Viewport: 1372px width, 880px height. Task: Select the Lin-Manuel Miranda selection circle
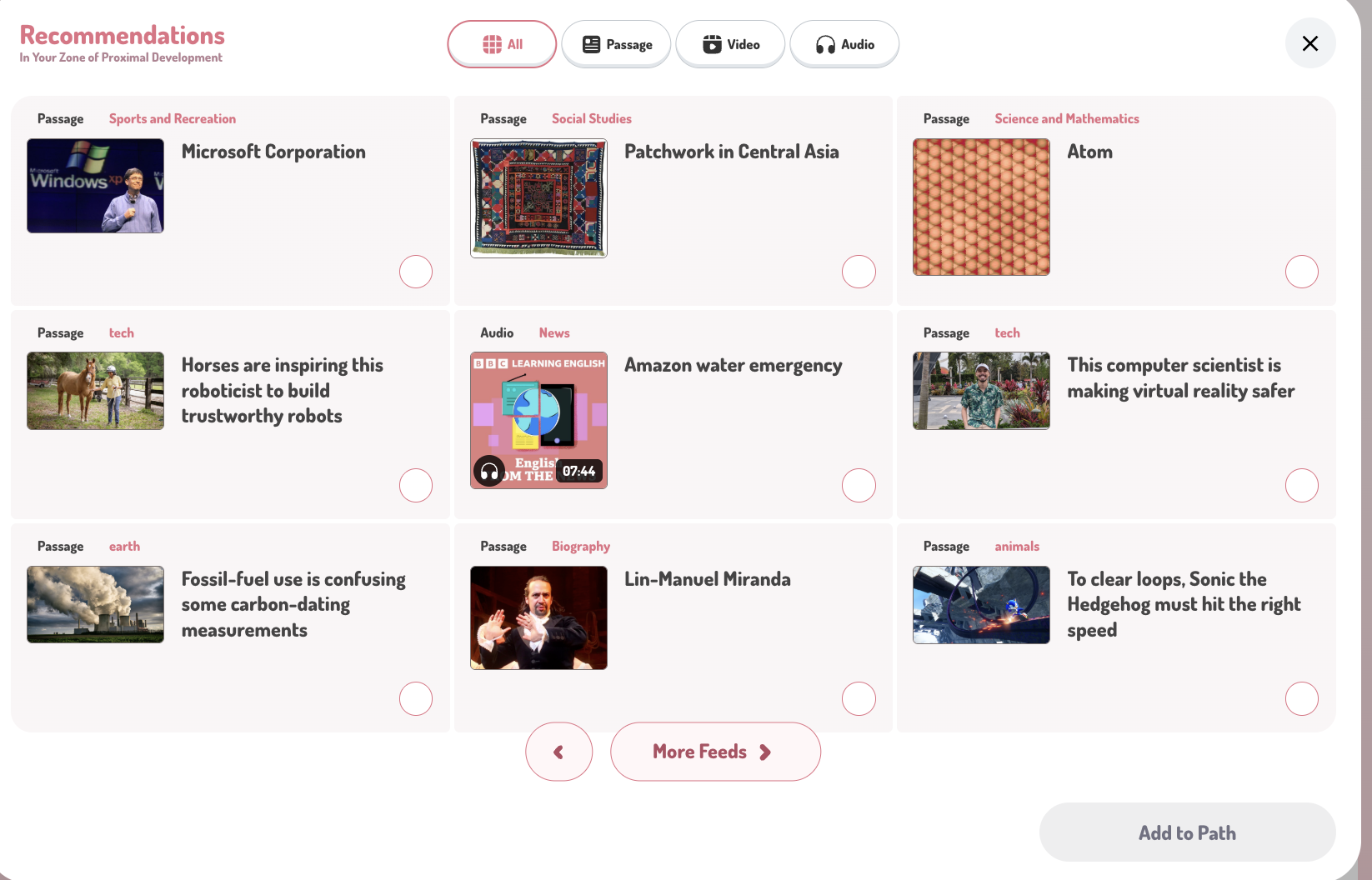pyautogui.click(x=859, y=699)
